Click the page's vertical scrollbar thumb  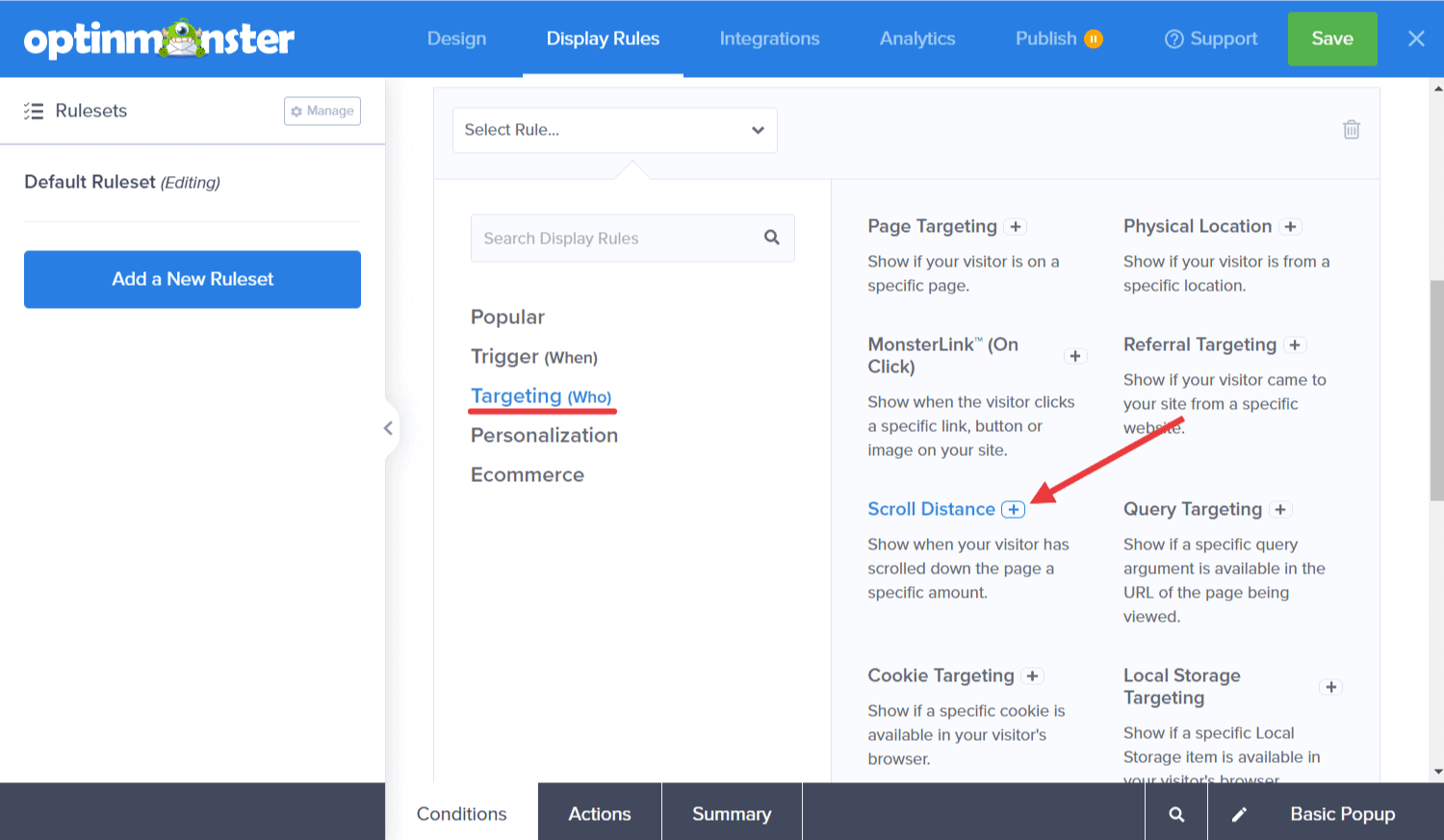pos(1437,390)
